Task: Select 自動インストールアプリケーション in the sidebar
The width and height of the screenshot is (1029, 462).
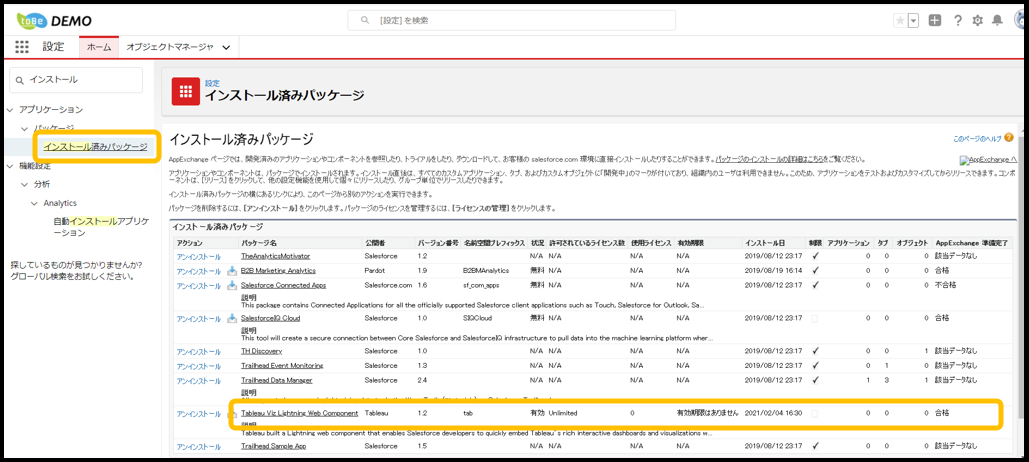Action: coord(102,227)
